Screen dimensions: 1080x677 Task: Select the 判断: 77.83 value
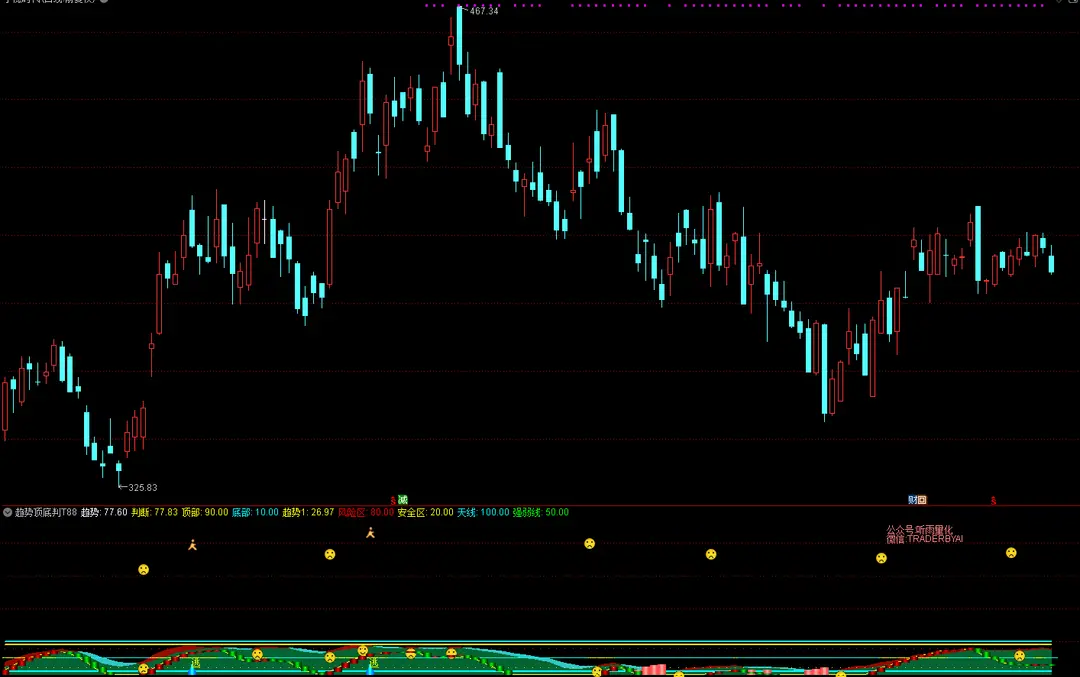pyautogui.click(x=154, y=512)
